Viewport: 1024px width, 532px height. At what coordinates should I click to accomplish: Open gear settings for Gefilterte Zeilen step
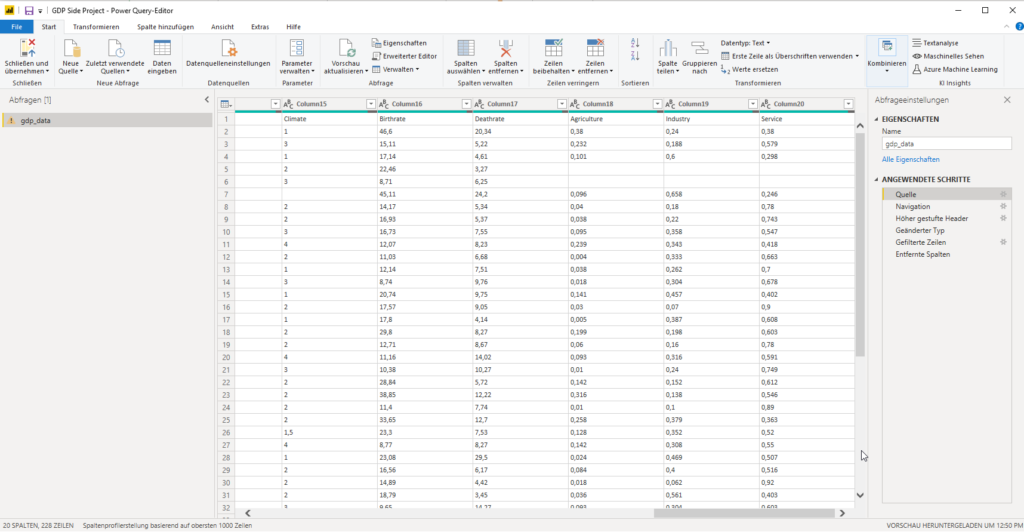coord(1004,242)
